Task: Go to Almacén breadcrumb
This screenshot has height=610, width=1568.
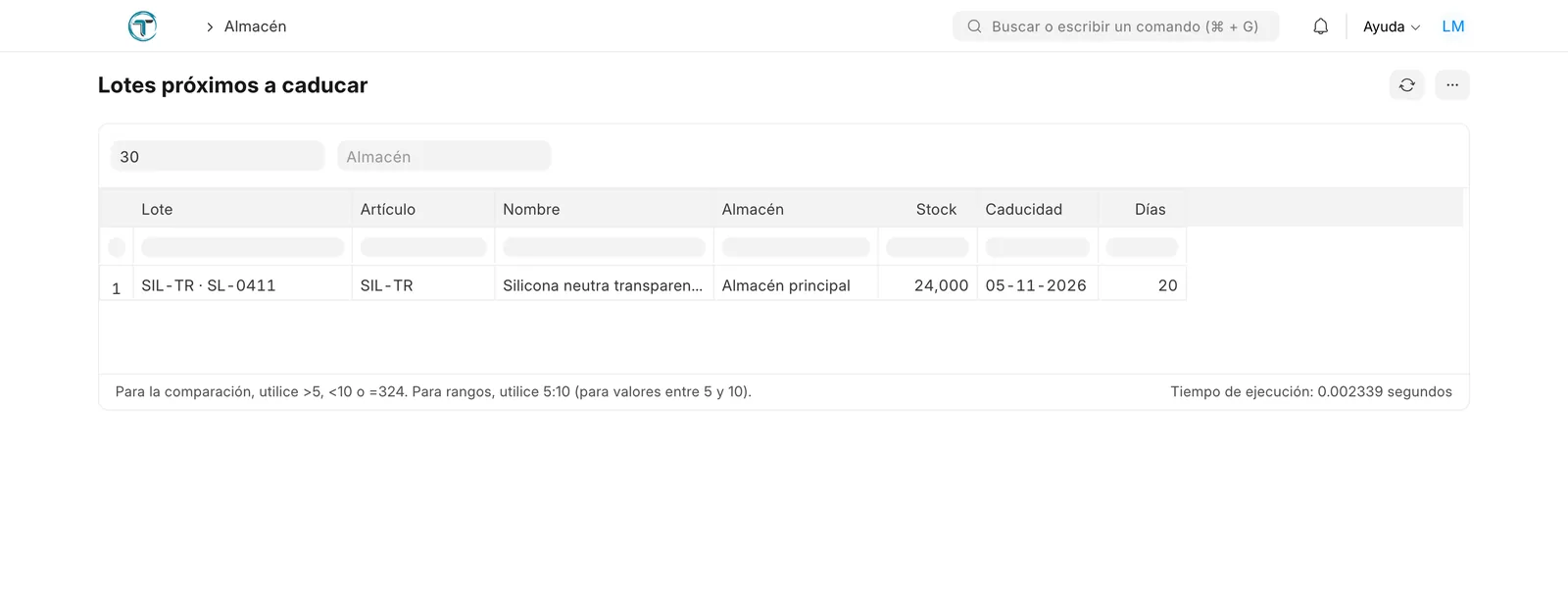Action: coord(255,26)
